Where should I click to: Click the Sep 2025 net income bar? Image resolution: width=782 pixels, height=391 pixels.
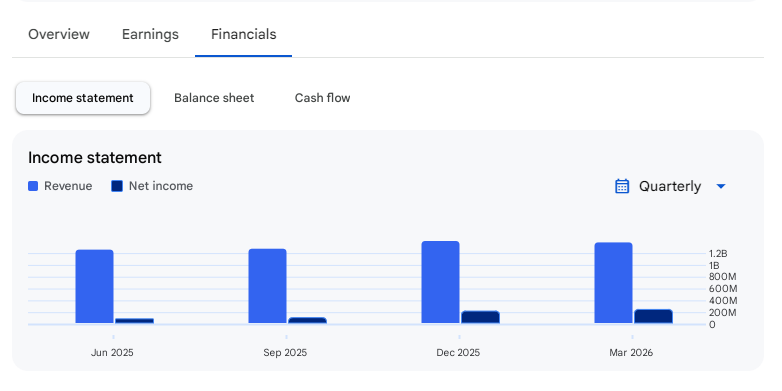(x=308, y=321)
